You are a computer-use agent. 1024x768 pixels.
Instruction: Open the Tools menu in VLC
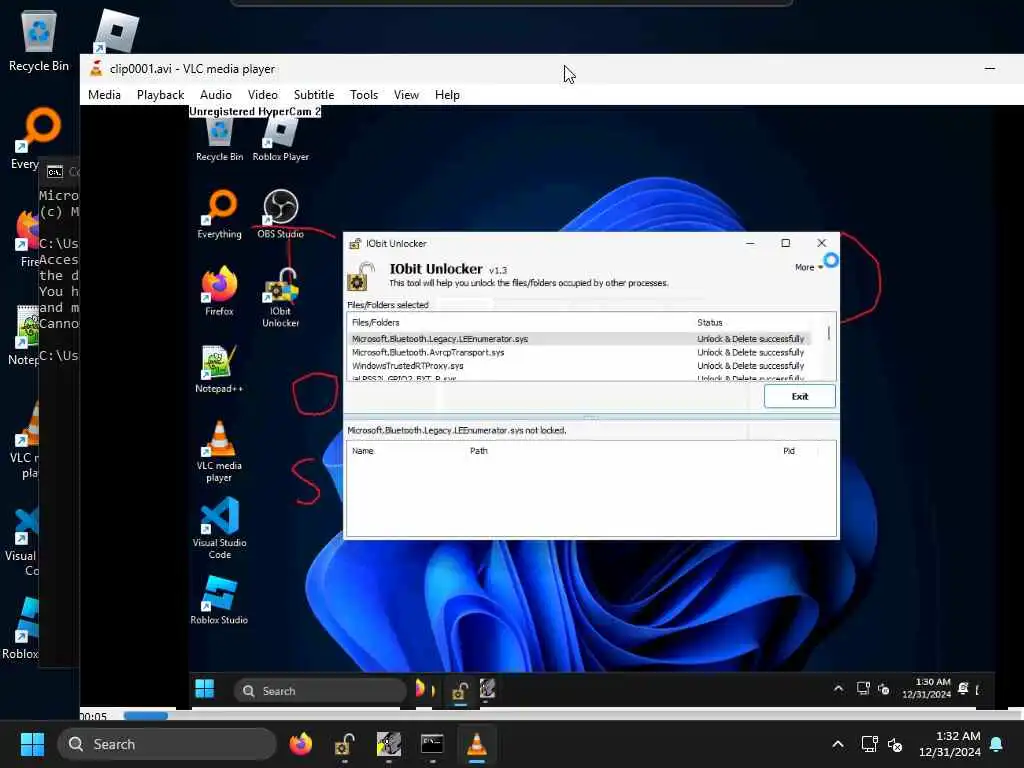click(364, 95)
